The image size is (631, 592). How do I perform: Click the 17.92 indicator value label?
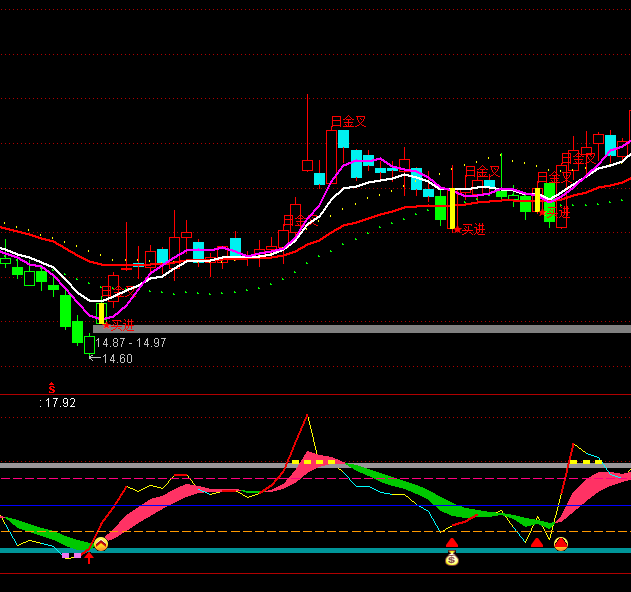tap(58, 403)
